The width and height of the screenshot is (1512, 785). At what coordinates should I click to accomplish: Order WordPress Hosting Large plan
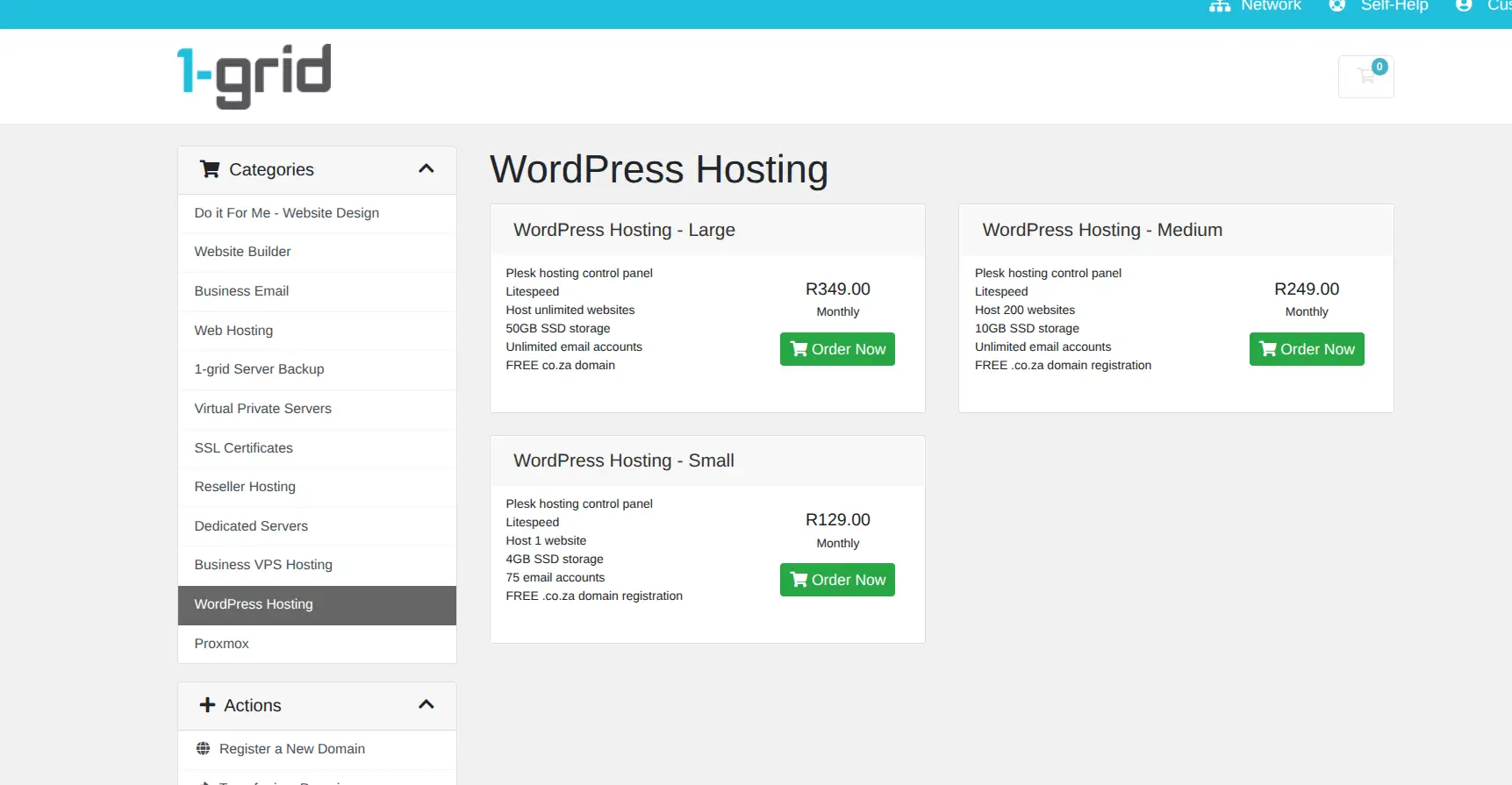tap(837, 349)
